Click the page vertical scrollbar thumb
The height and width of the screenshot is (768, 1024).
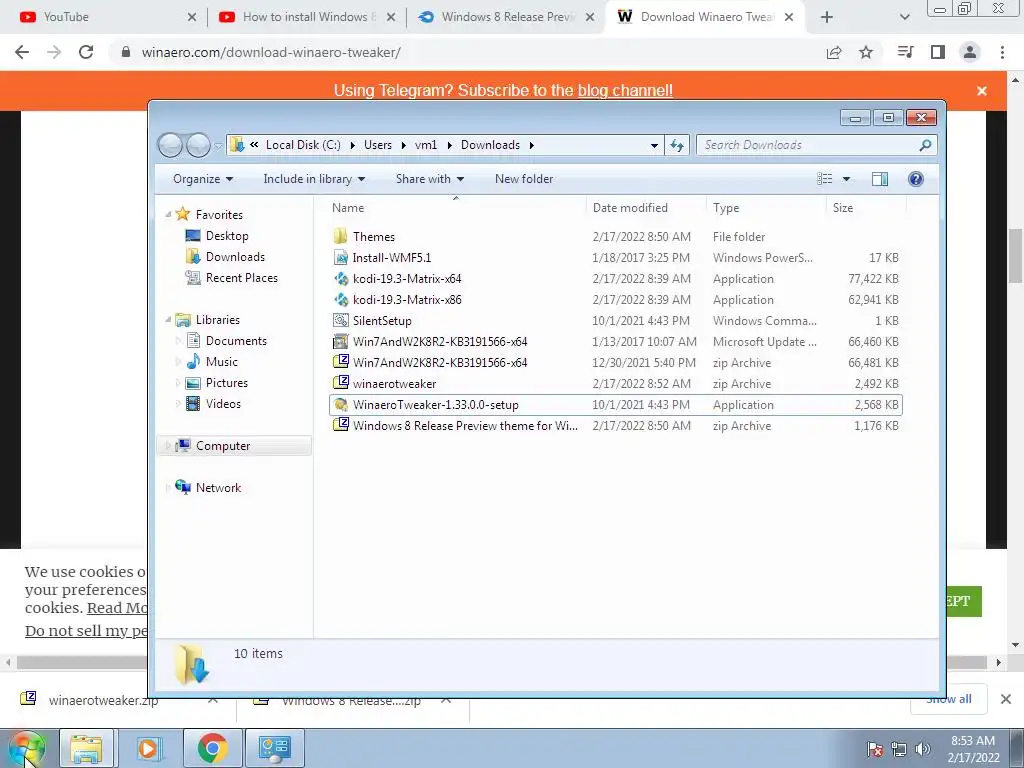click(x=1015, y=255)
